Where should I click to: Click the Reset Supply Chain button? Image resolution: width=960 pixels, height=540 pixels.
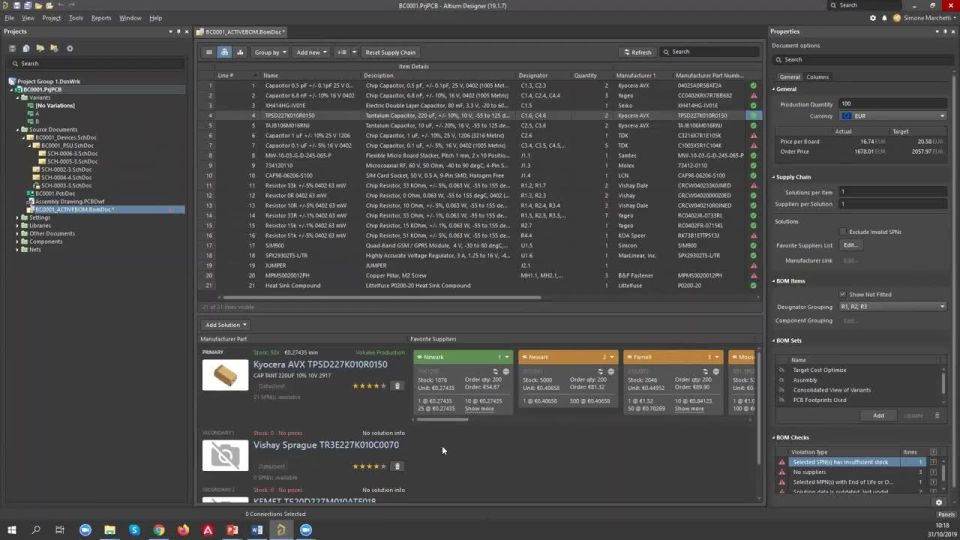[390, 53]
